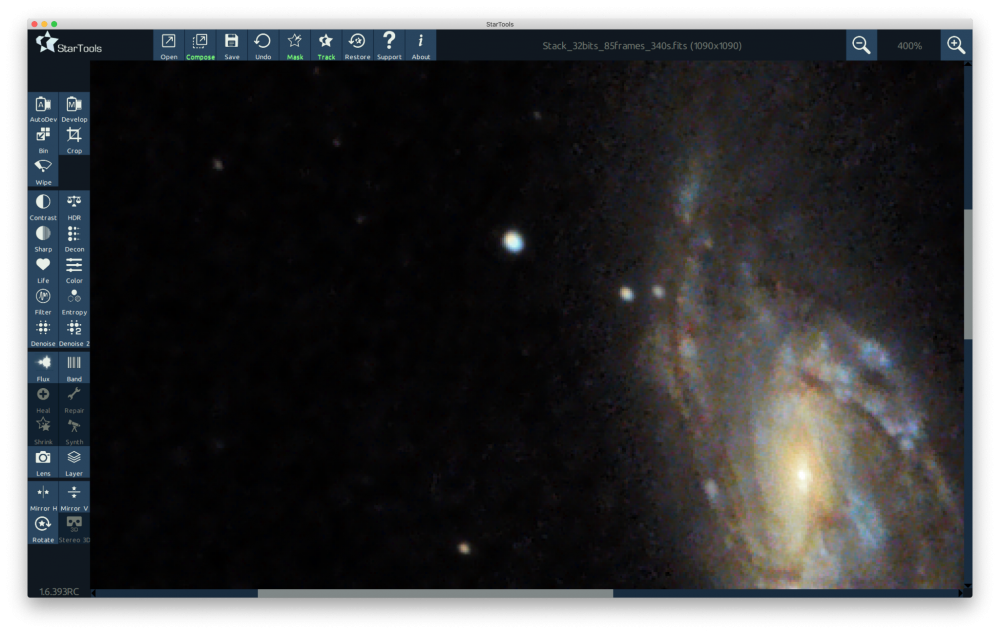Open the Lens module
Screen dimensions: 1000x634
[43, 462]
